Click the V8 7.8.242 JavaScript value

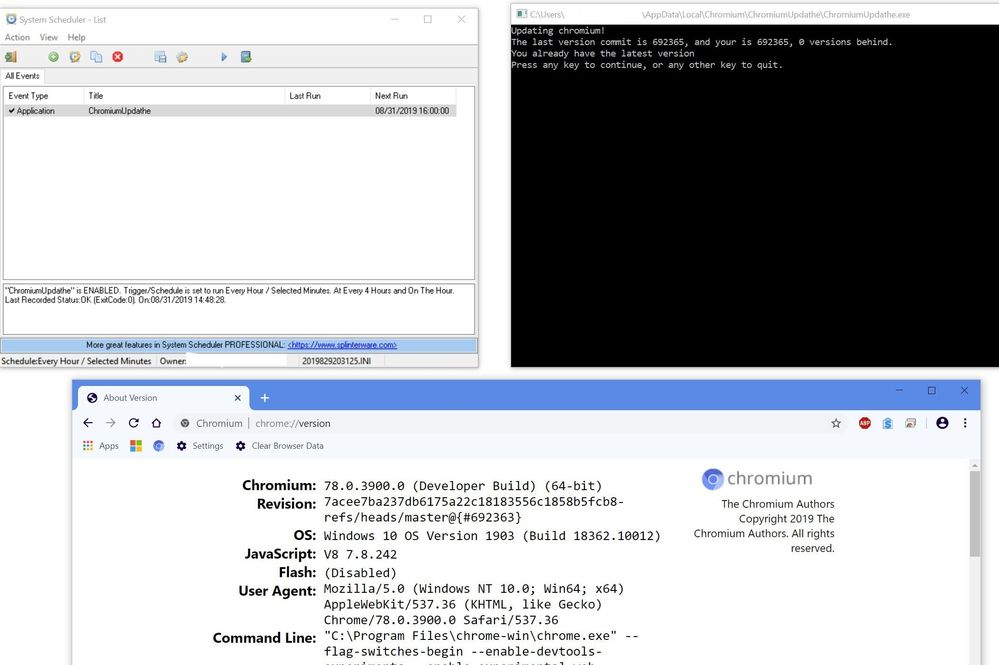[360, 554]
